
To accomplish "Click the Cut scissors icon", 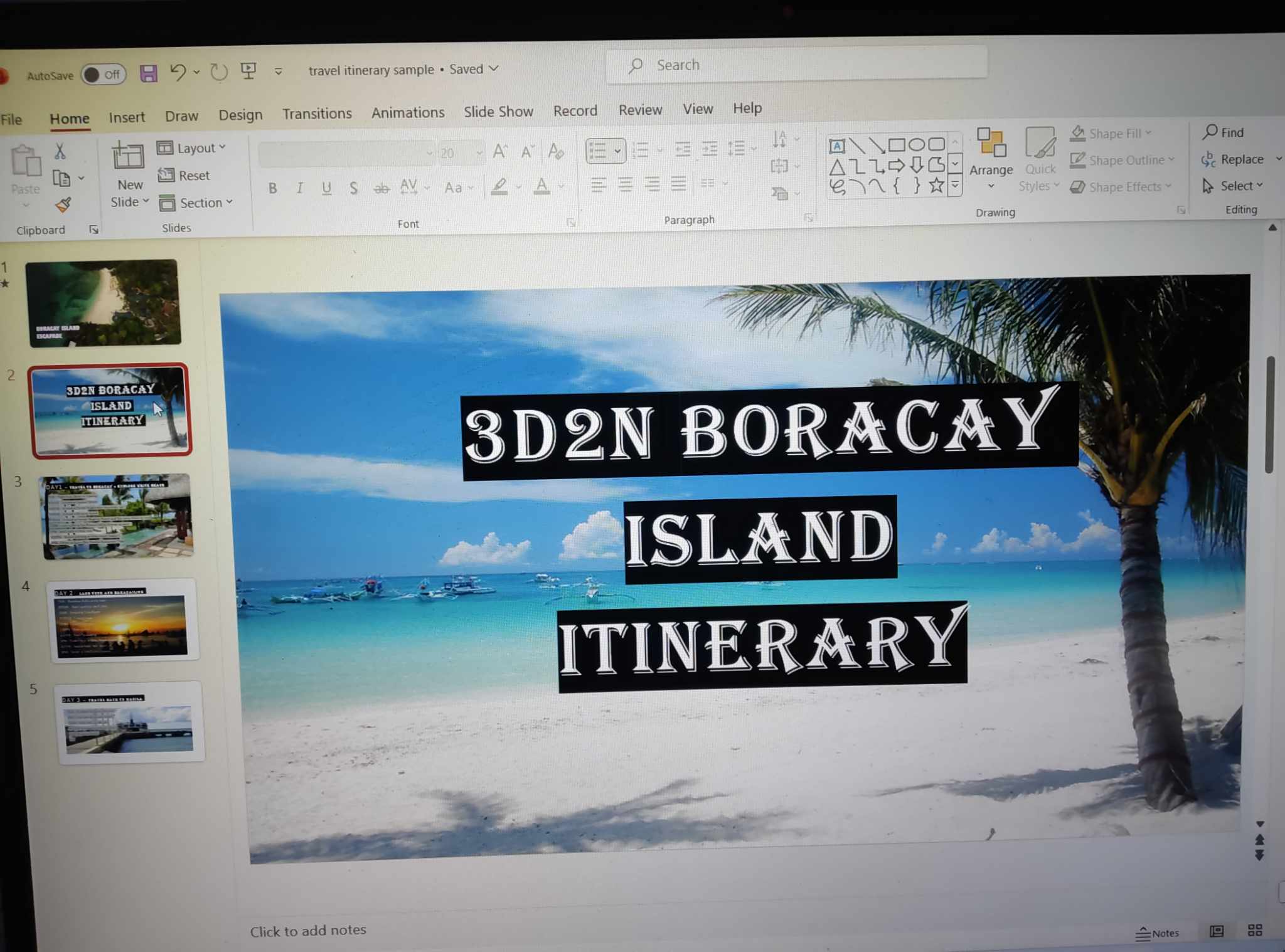I will coord(60,151).
